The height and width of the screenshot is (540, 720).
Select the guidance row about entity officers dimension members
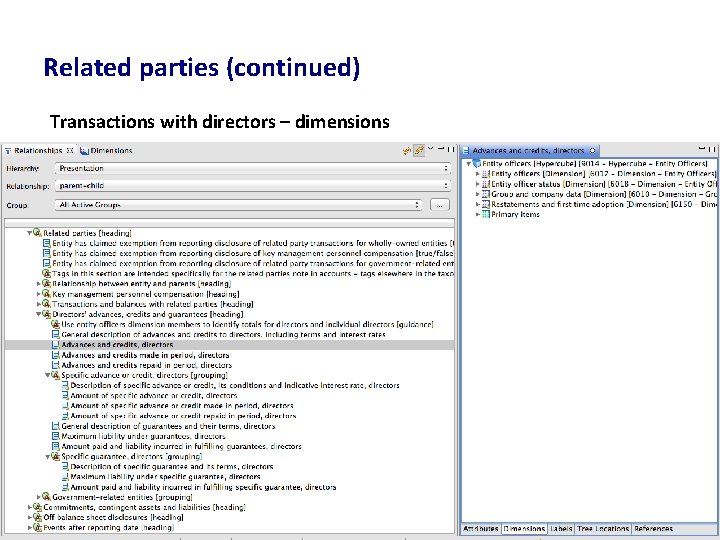pyautogui.click(x=247, y=324)
